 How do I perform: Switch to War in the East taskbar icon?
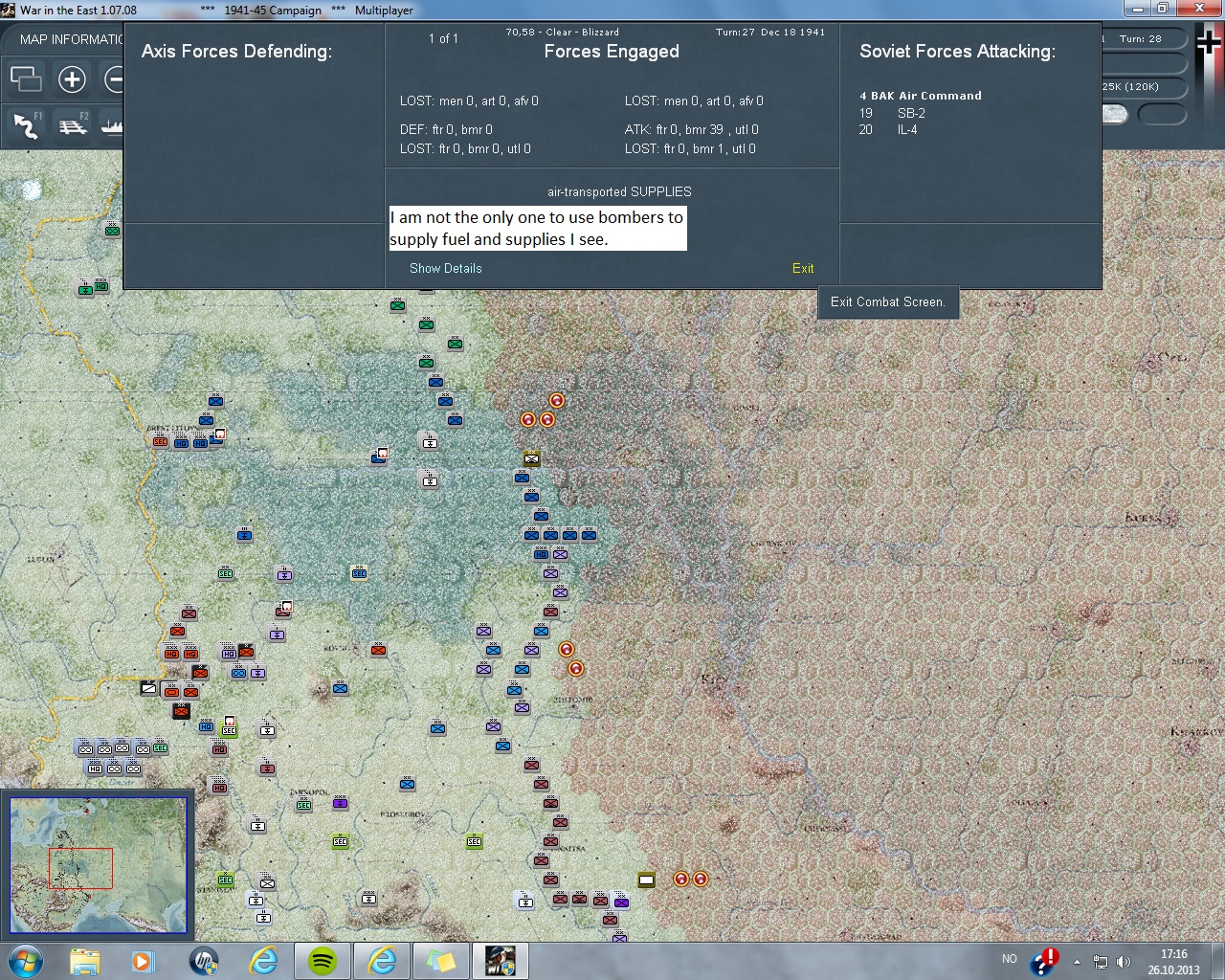tap(501, 960)
